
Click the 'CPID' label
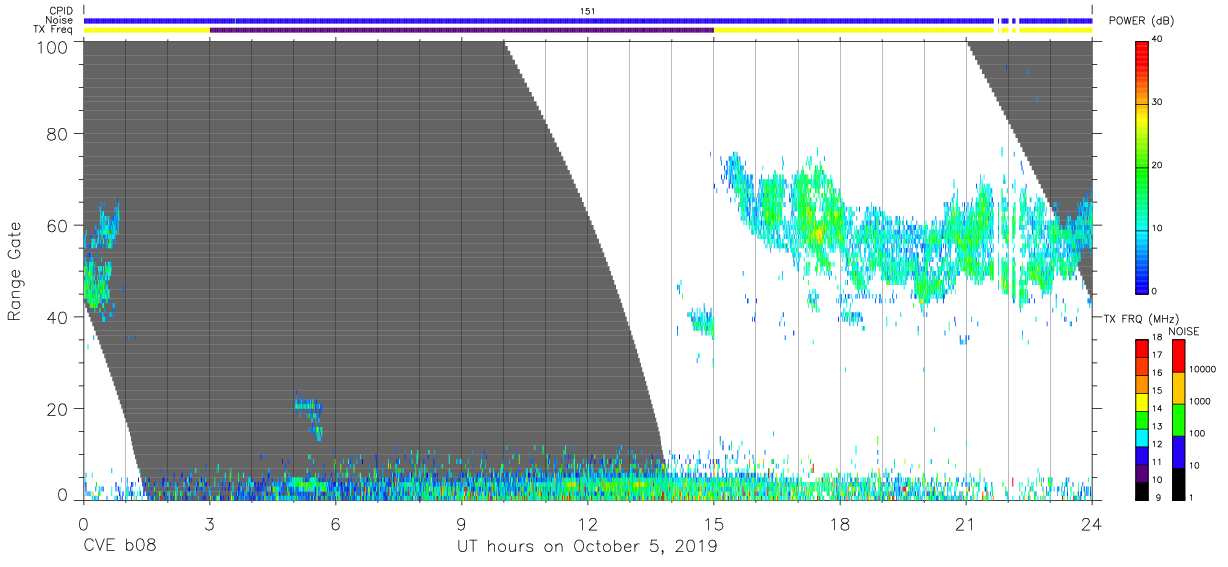(x=61, y=11)
